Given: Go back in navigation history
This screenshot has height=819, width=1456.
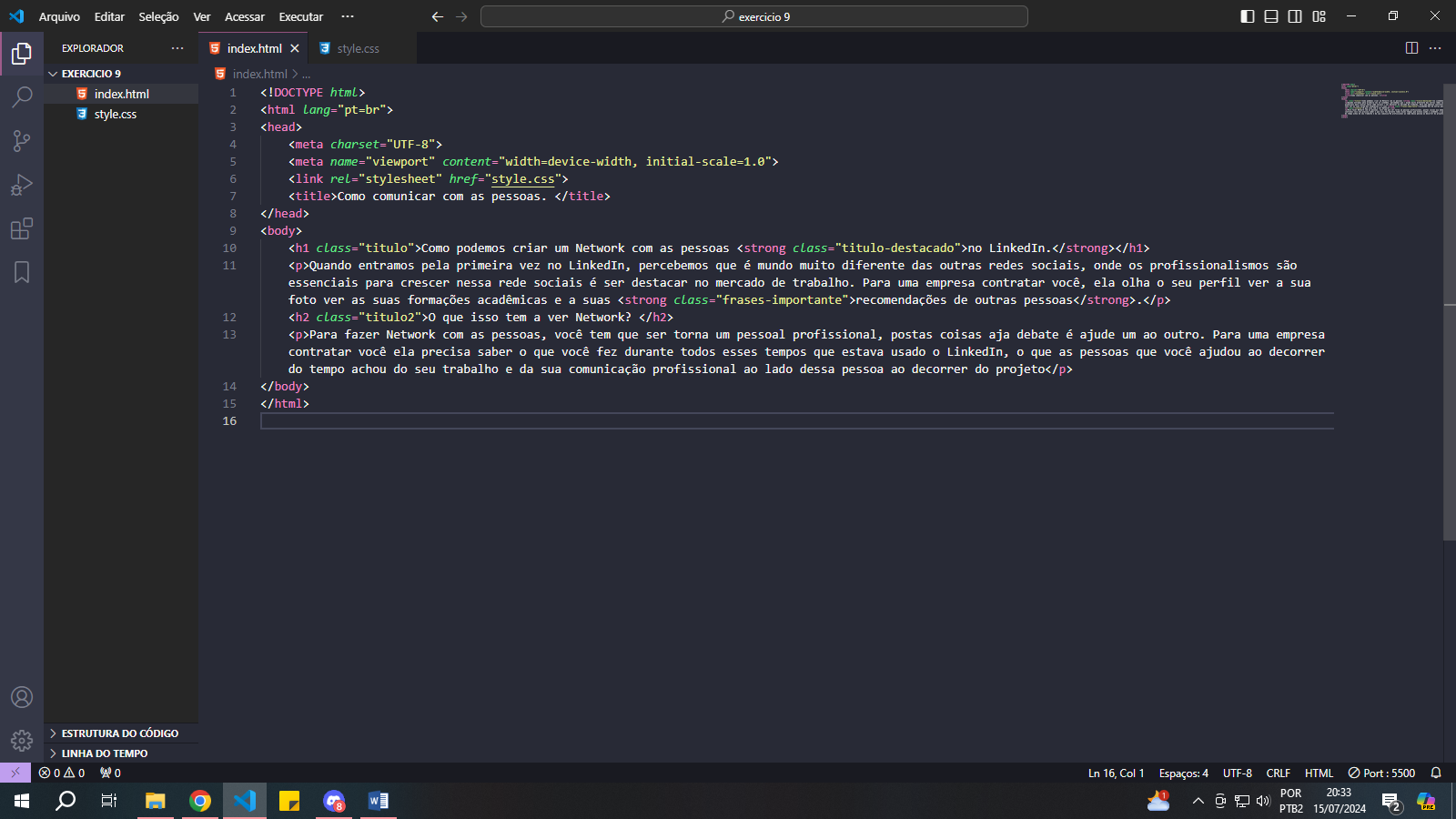Looking at the screenshot, I should click(x=438, y=16).
